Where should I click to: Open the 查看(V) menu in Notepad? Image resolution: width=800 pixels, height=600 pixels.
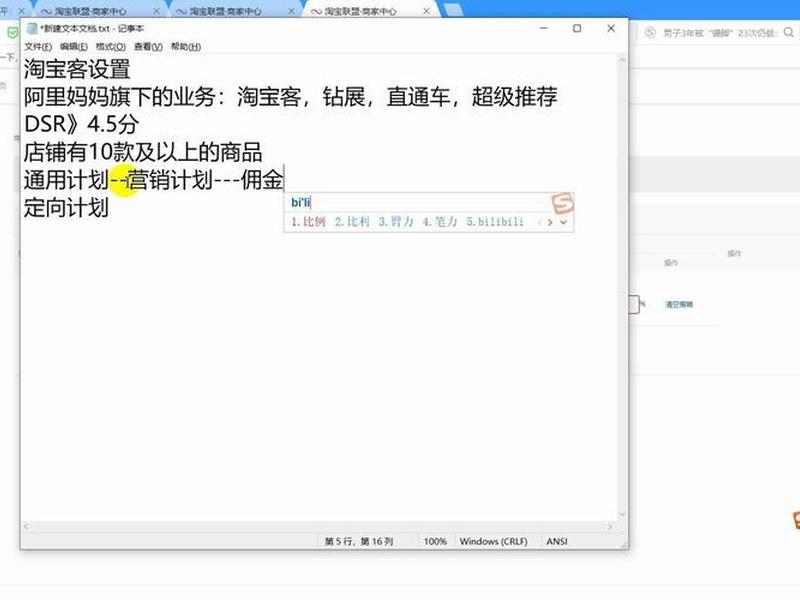pos(148,46)
